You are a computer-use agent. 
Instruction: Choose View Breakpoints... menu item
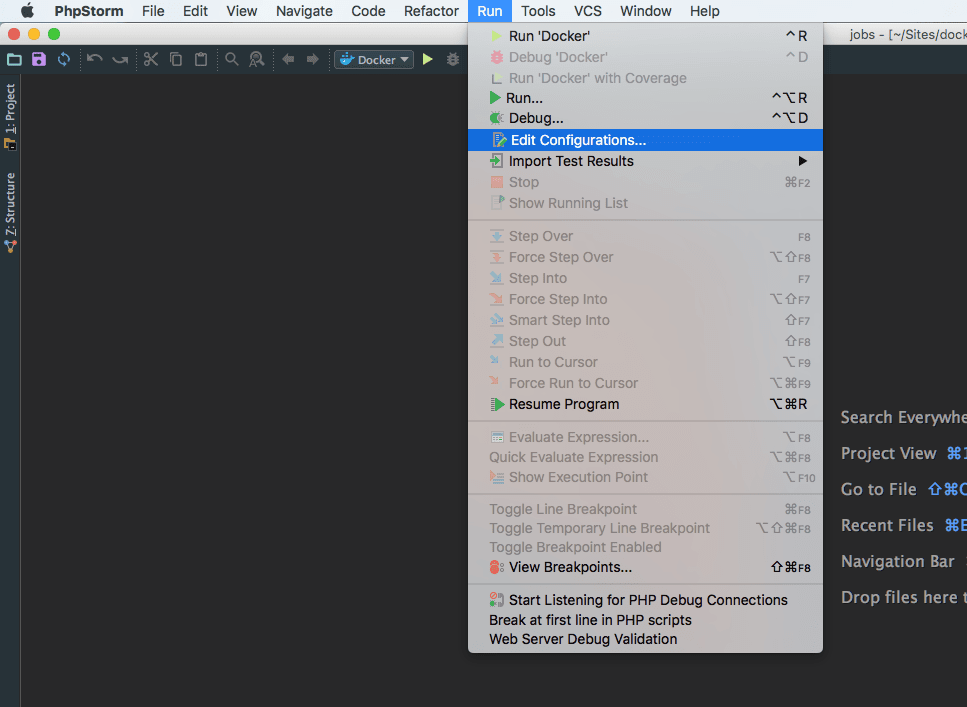pyautogui.click(x=645, y=567)
